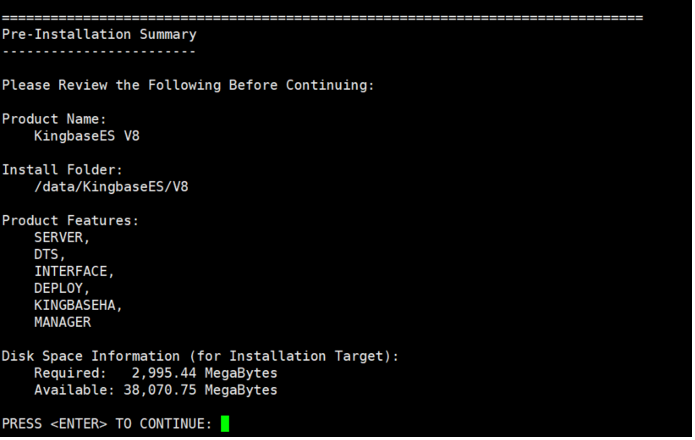Click the Install Folder label
Image resolution: width=695 pixels, height=440 pixels.
tap(62, 170)
